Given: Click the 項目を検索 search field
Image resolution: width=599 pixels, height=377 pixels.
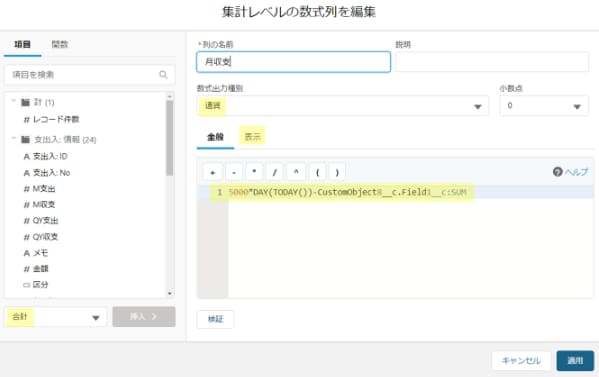Looking at the screenshot, I should (x=89, y=74).
